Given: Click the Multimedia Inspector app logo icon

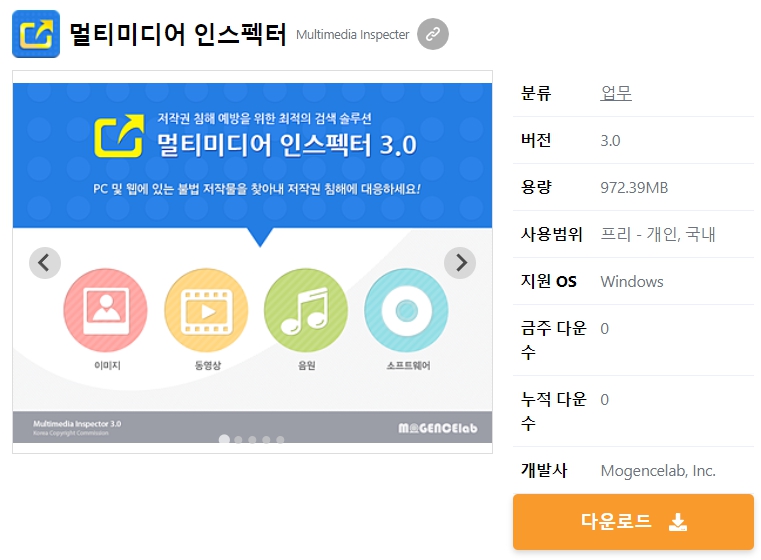Looking at the screenshot, I should point(36,34).
